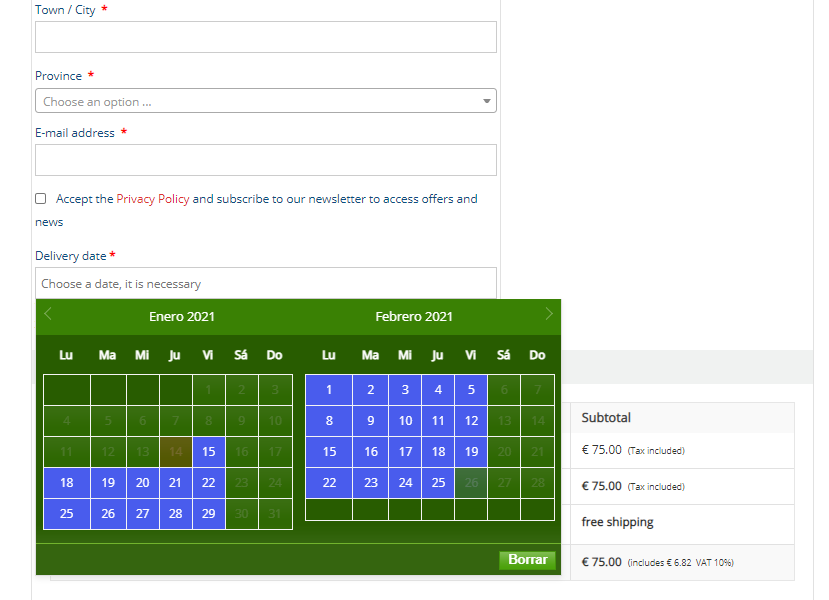This screenshot has height=600, width=829.
Task: Select January 20 in the calendar
Action: click(x=143, y=483)
